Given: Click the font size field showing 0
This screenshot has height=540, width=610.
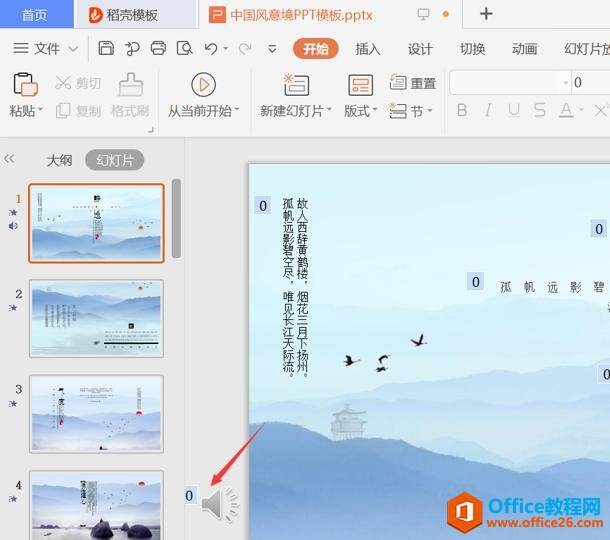Looking at the screenshot, I should pyautogui.click(x=591, y=82).
